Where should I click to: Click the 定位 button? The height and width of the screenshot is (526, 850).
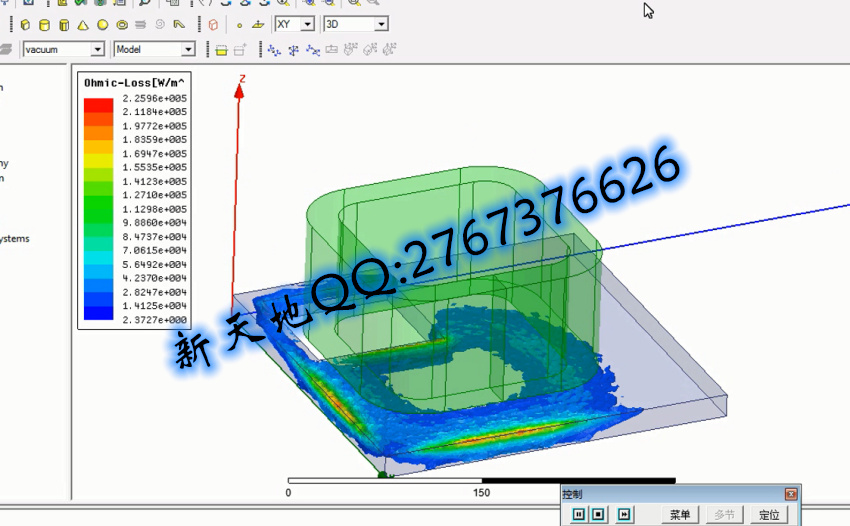point(769,514)
